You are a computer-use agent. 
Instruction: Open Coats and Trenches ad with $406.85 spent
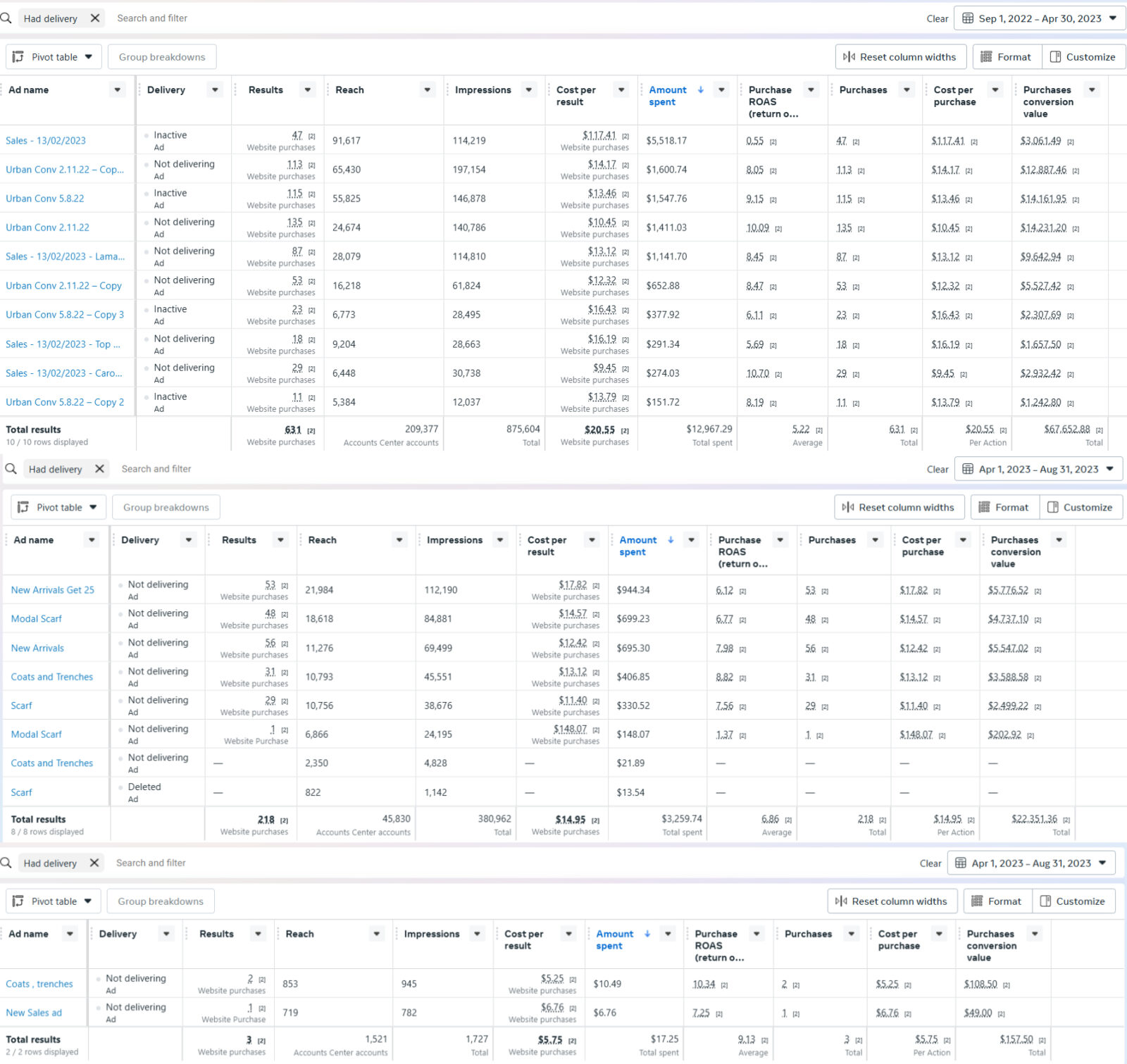pyautogui.click(x=52, y=677)
